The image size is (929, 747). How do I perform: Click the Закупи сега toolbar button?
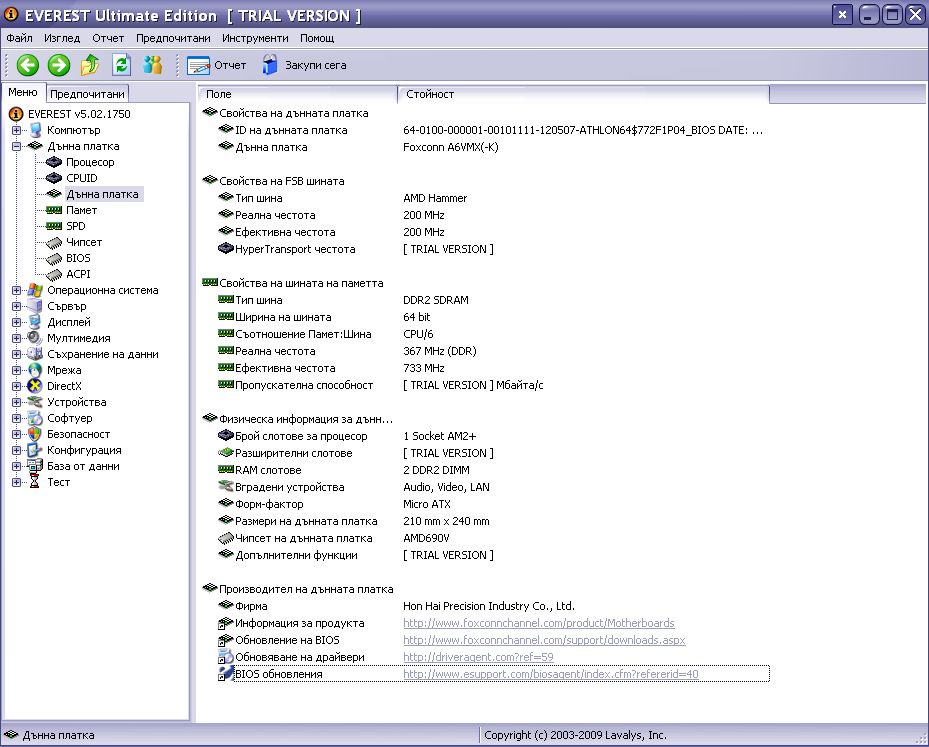[x=304, y=65]
